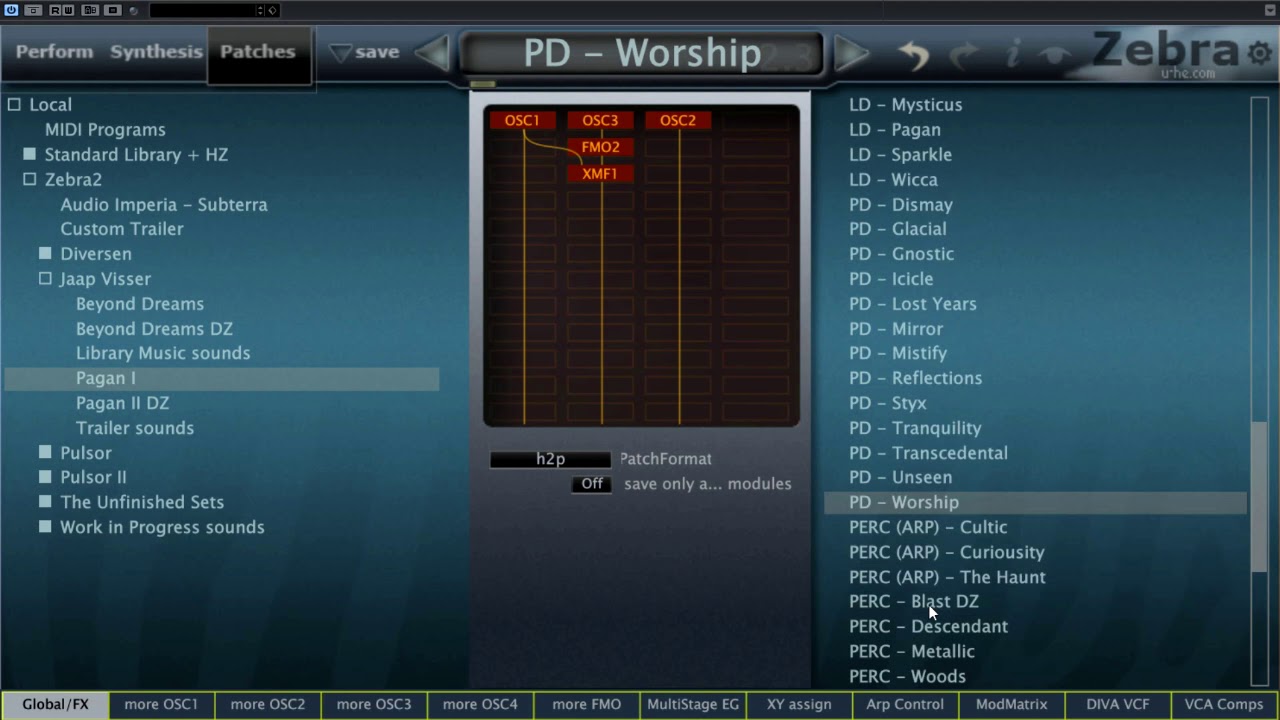Load the next patch with right arrow
The image size is (1280, 720).
pyautogui.click(x=850, y=53)
